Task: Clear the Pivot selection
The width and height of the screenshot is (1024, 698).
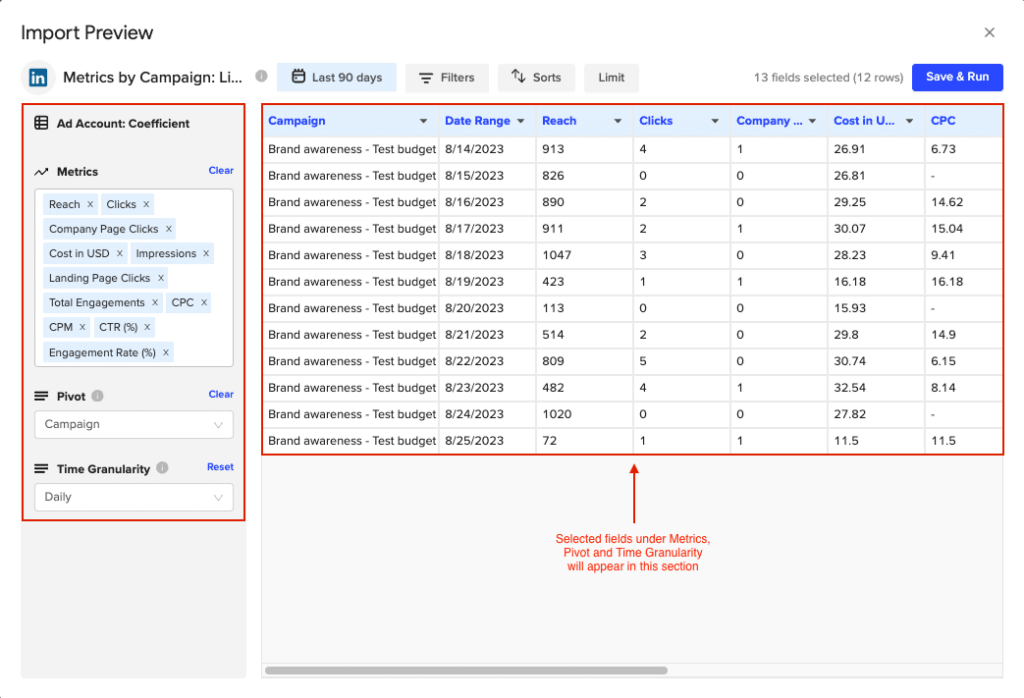Action: coord(221,394)
